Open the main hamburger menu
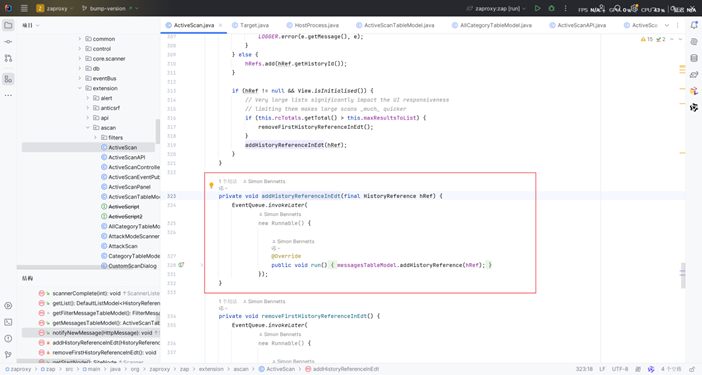Image resolution: width=702 pixels, height=375 pixels. click(24, 9)
